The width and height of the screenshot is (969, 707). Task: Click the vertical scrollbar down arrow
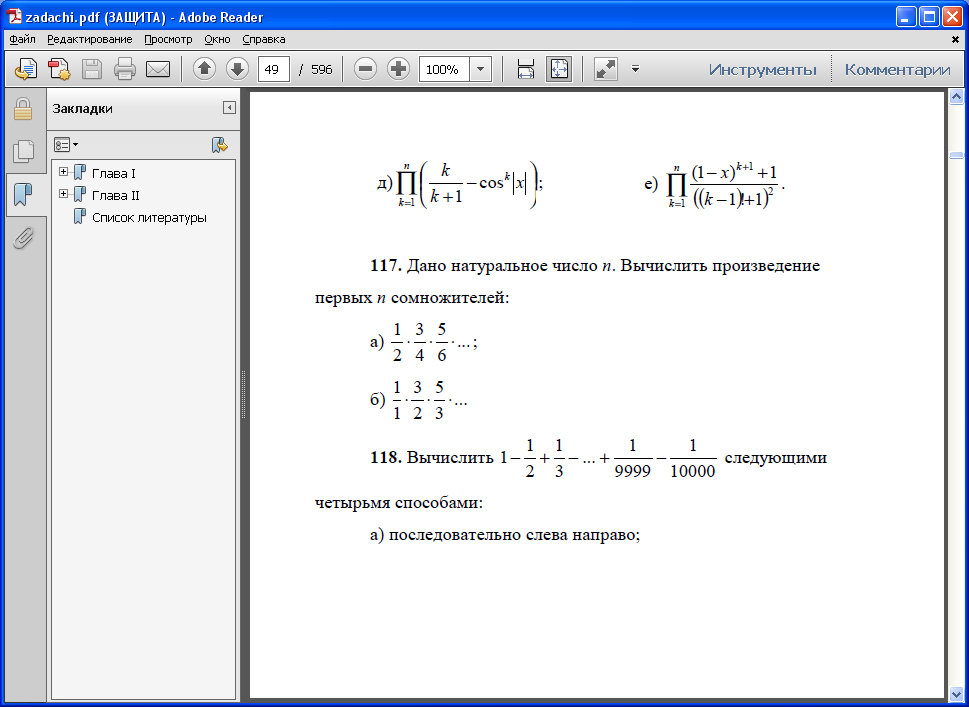pos(955,694)
